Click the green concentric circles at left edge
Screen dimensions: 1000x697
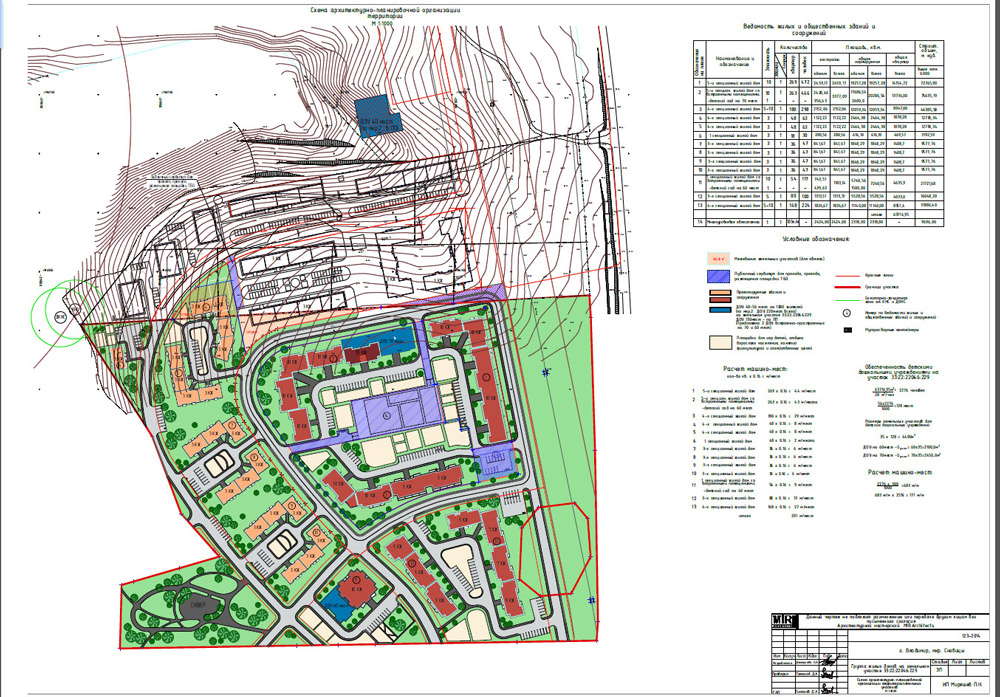[57, 317]
